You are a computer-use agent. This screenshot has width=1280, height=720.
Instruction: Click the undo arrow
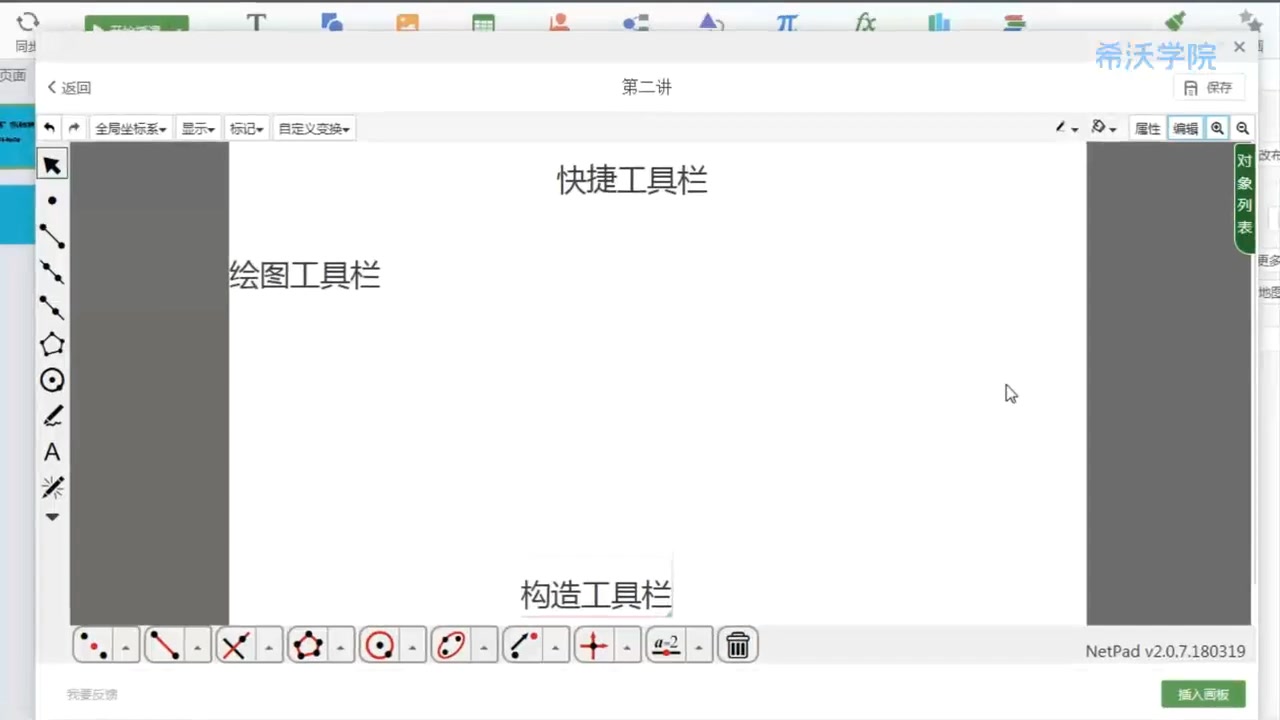(49, 128)
